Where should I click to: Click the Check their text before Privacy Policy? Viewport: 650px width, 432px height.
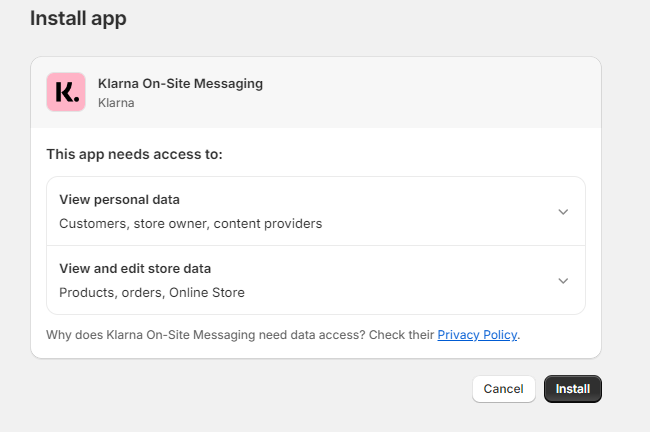pyautogui.click(x=402, y=335)
